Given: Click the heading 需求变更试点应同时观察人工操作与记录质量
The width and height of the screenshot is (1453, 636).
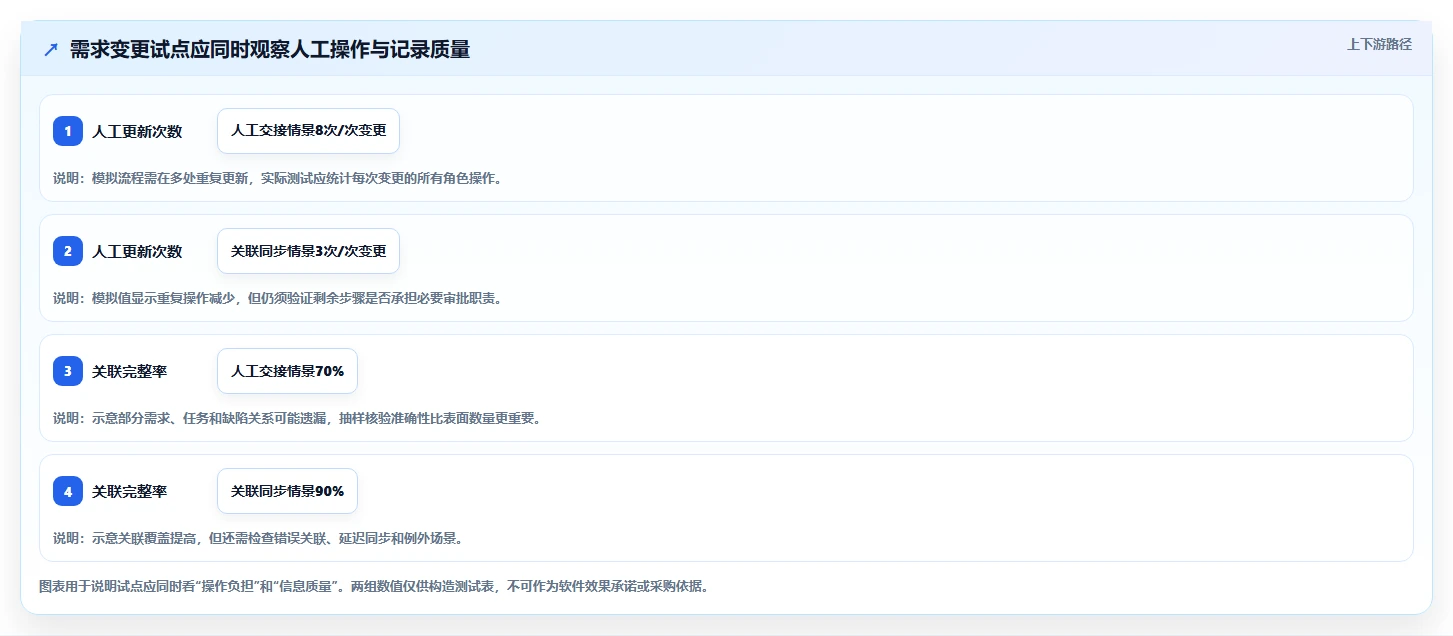Looking at the screenshot, I should click(270, 49).
